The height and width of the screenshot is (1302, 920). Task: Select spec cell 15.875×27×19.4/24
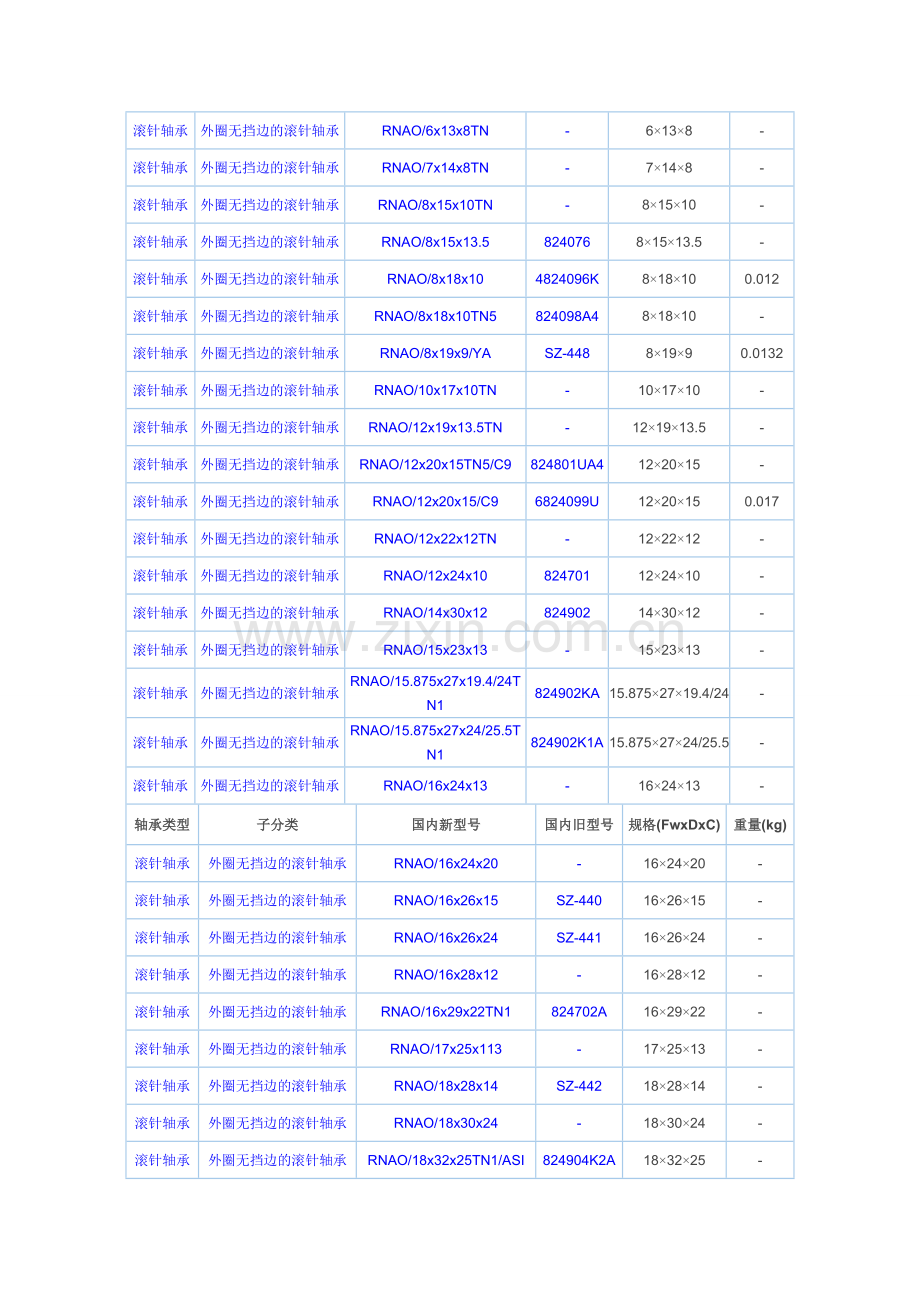click(x=669, y=692)
